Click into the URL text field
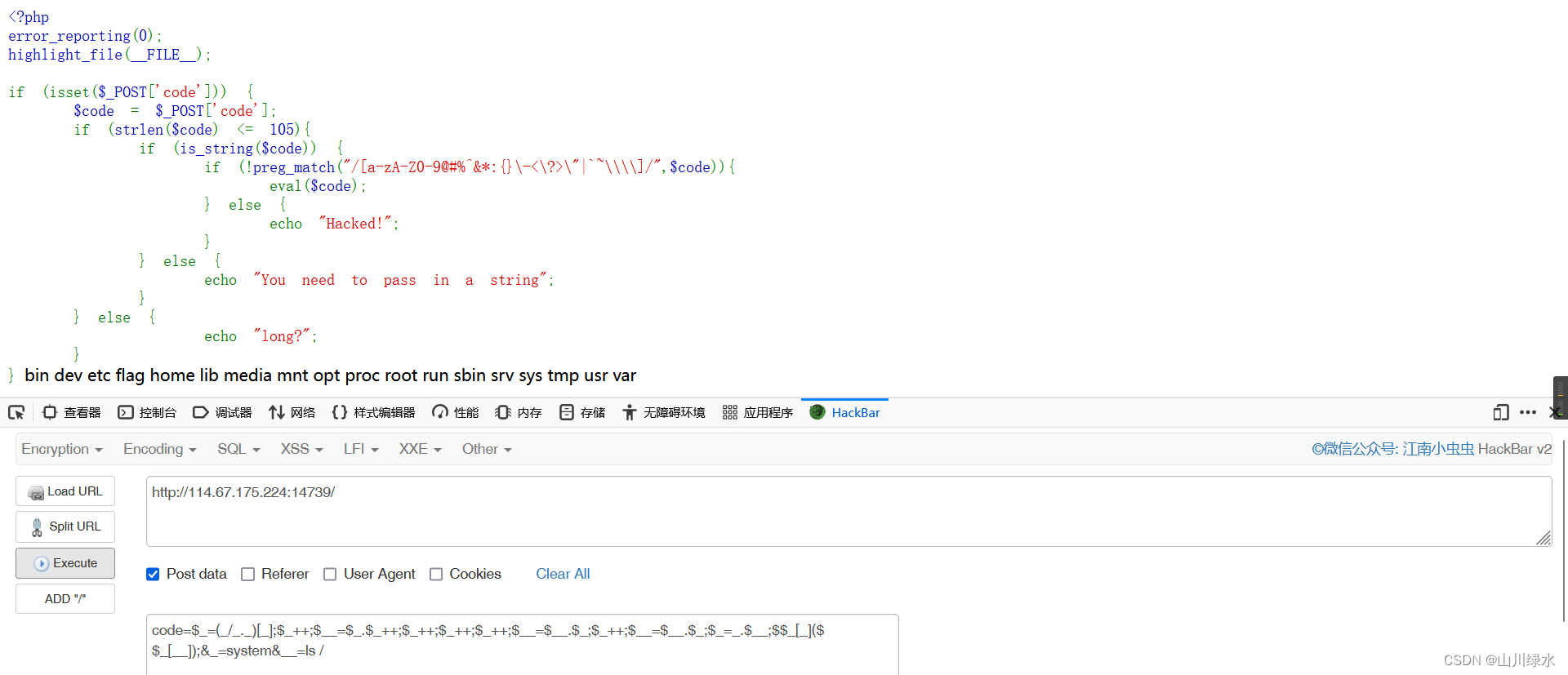1568x675 pixels. click(849, 511)
